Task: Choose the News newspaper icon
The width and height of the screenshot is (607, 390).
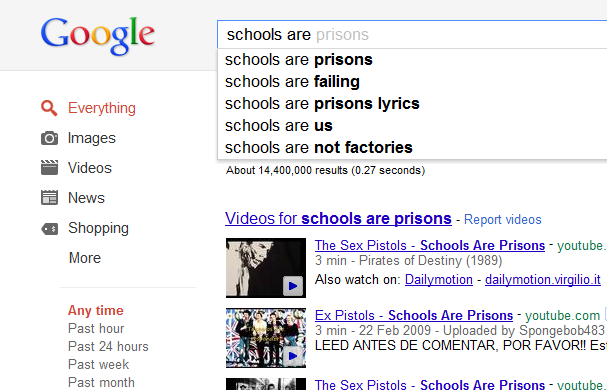Action: (49, 198)
